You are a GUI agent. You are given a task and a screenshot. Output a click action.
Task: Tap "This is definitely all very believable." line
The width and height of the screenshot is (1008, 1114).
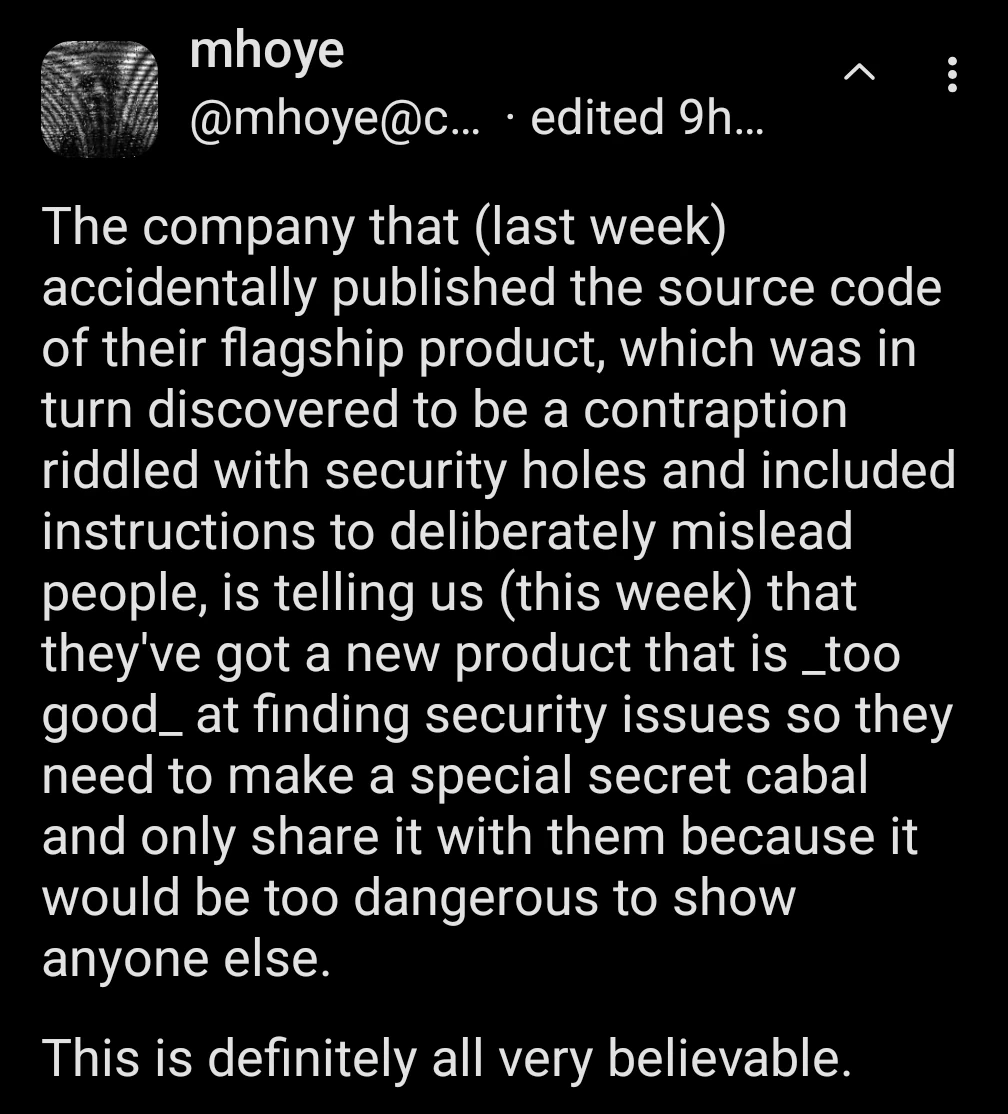pyautogui.click(x=446, y=1057)
